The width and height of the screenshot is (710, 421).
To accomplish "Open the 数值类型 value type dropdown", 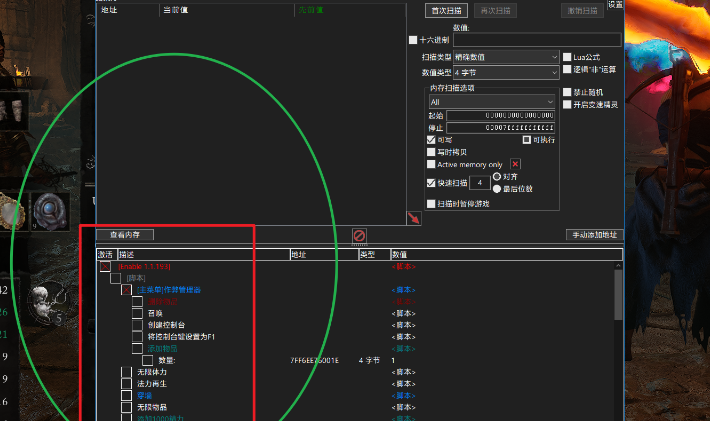I will (505, 72).
